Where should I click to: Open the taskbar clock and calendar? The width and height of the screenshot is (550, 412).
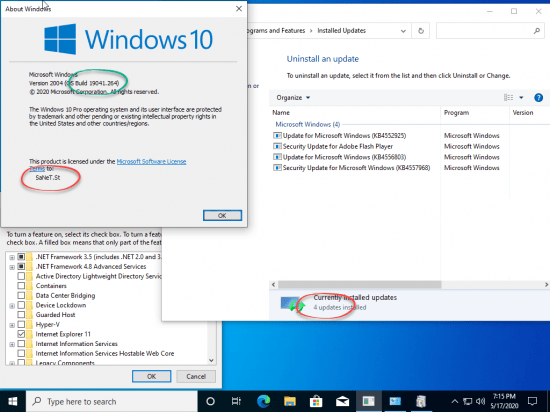504,401
